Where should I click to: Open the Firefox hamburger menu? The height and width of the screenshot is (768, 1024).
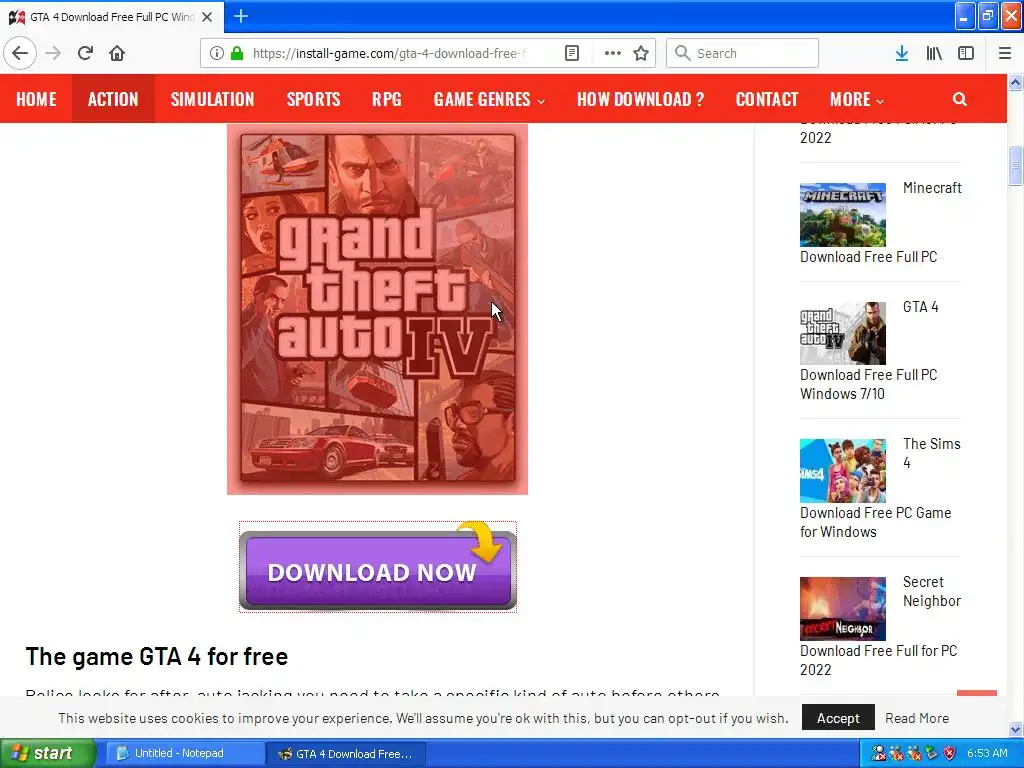click(x=1005, y=53)
